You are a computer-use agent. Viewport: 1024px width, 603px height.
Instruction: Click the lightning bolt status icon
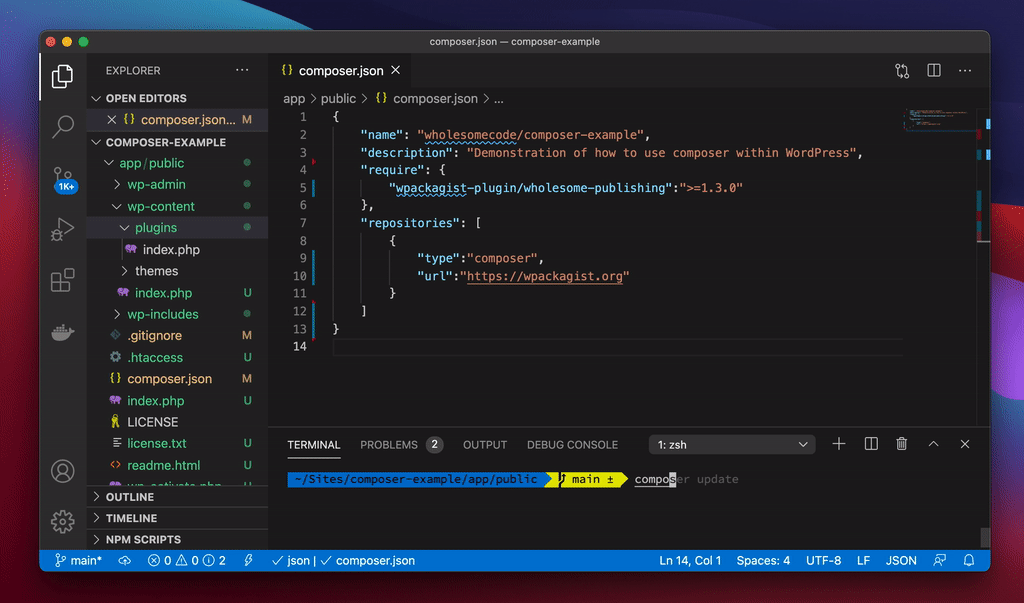coord(248,561)
